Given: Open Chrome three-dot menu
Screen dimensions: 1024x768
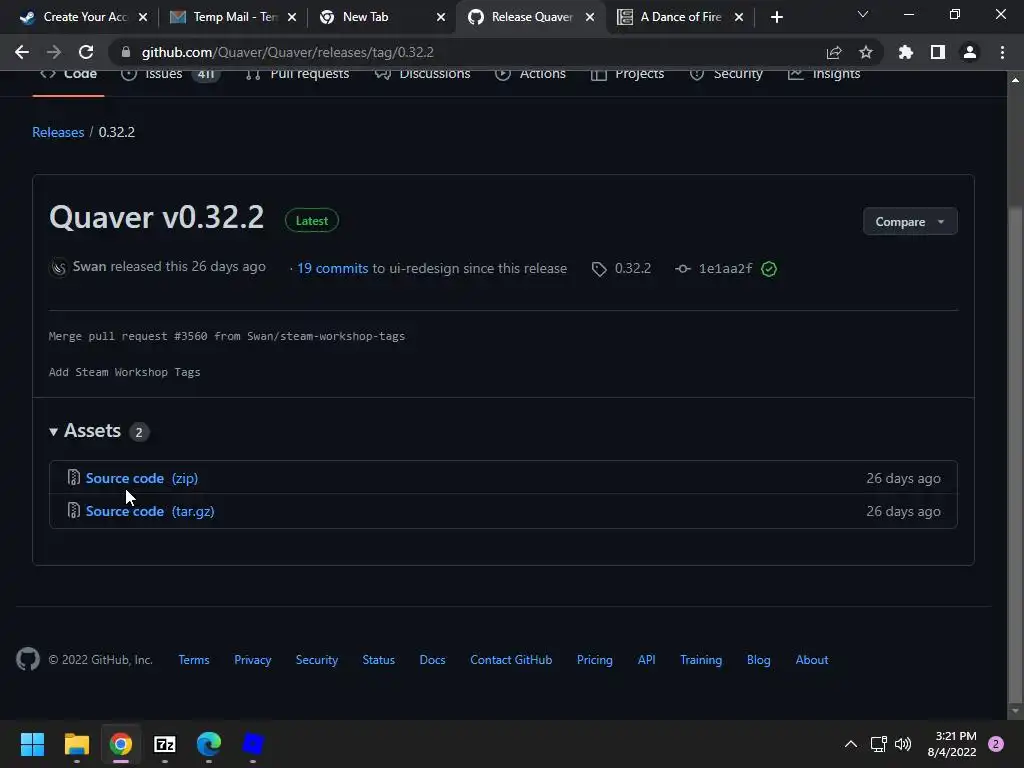Looking at the screenshot, I should coord(1002,52).
